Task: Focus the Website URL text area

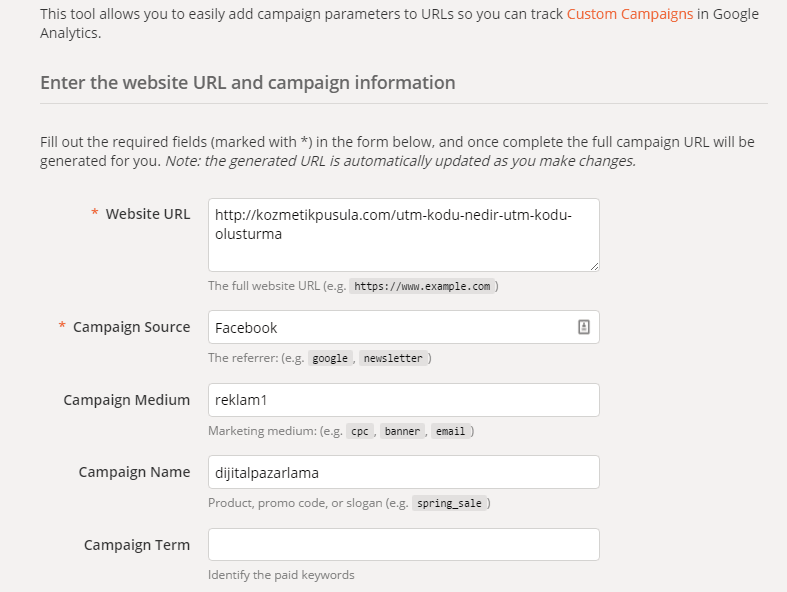Action: (403, 235)
